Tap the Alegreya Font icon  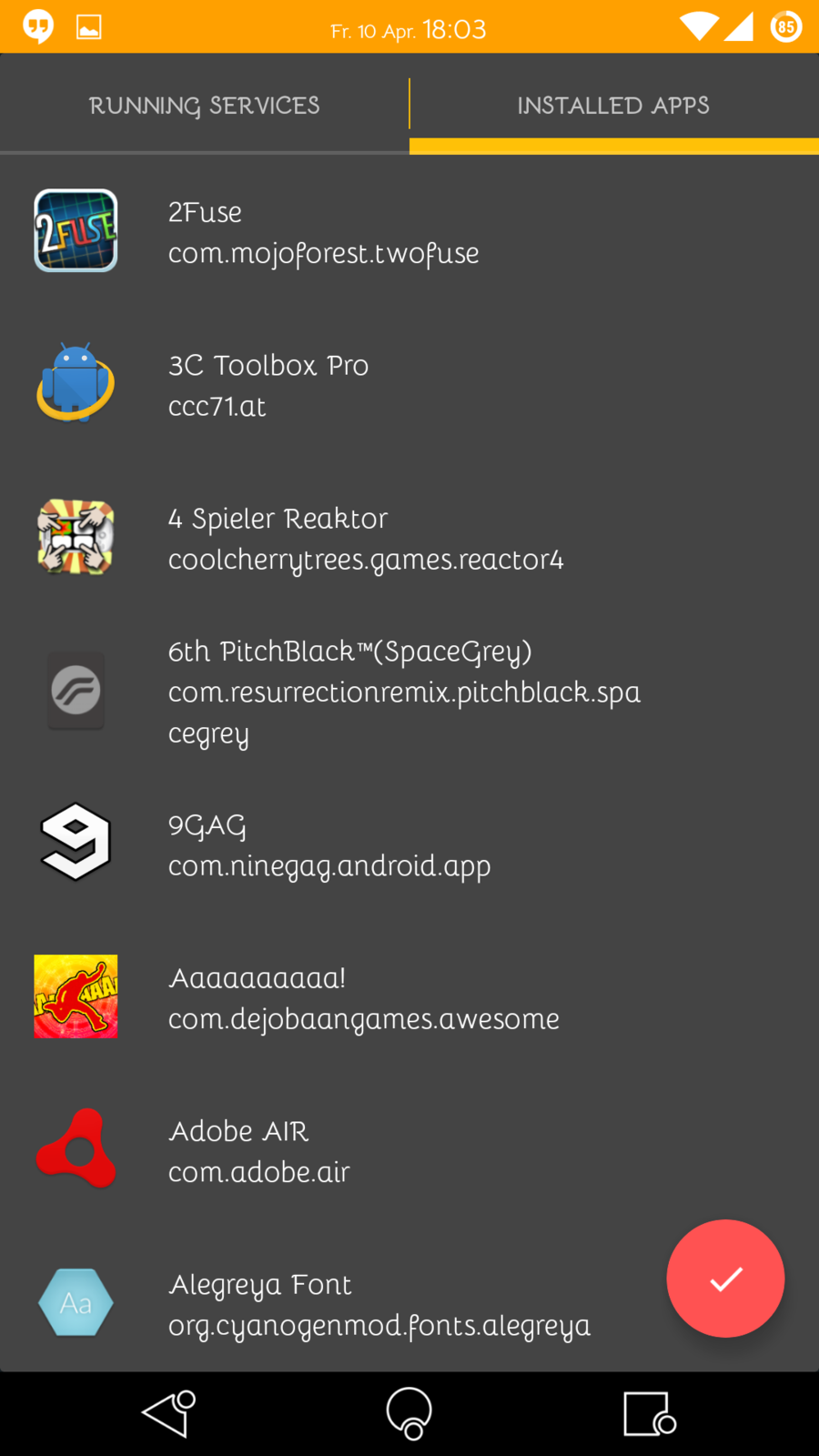[x=76, y=1302]
